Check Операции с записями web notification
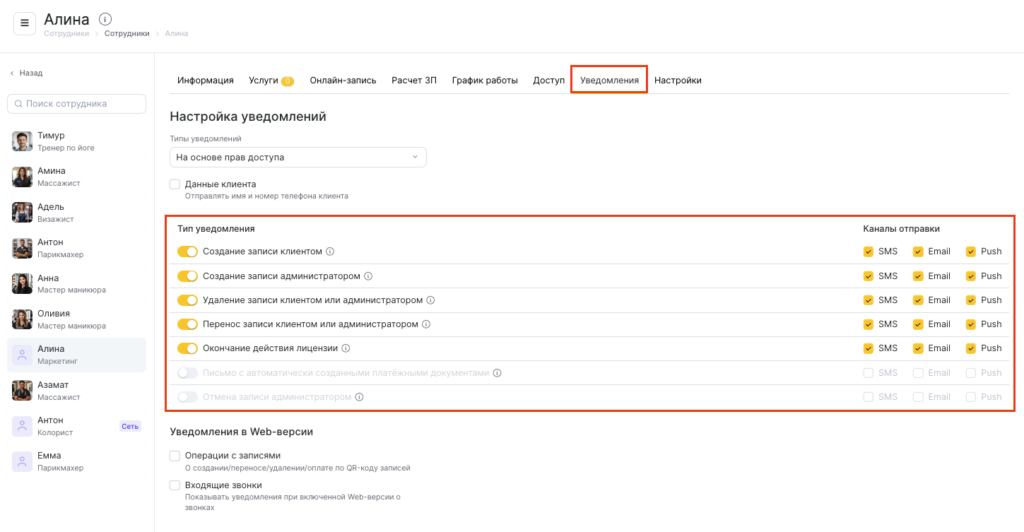This screenshot has height=532, width=1024. tap(175, 455)
